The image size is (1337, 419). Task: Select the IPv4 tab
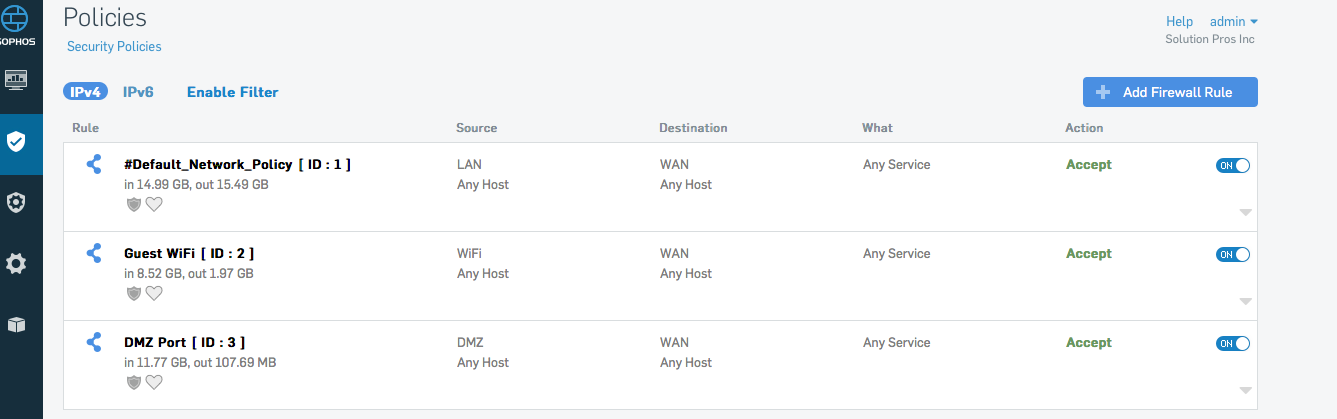86,92
